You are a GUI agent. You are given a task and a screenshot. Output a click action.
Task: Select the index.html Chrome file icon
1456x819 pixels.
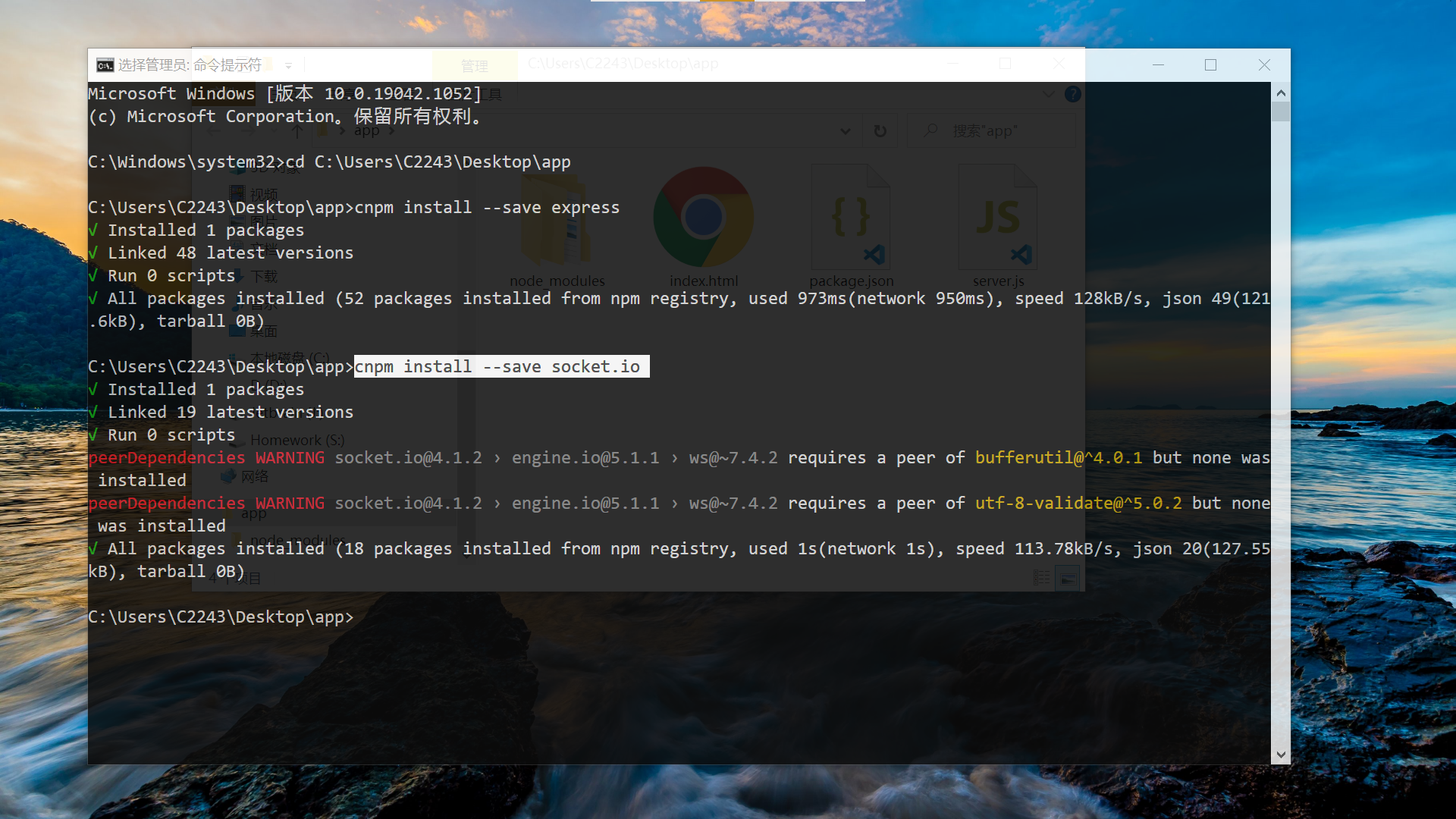tap(704, 227)
